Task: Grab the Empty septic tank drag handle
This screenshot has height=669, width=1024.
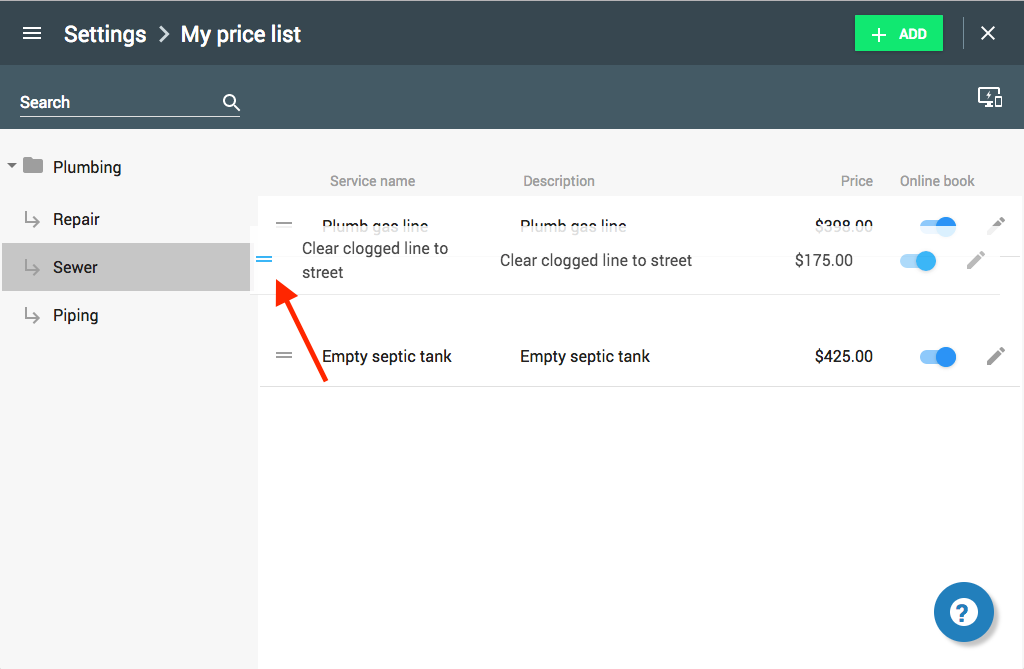Action: pos(284,356)
